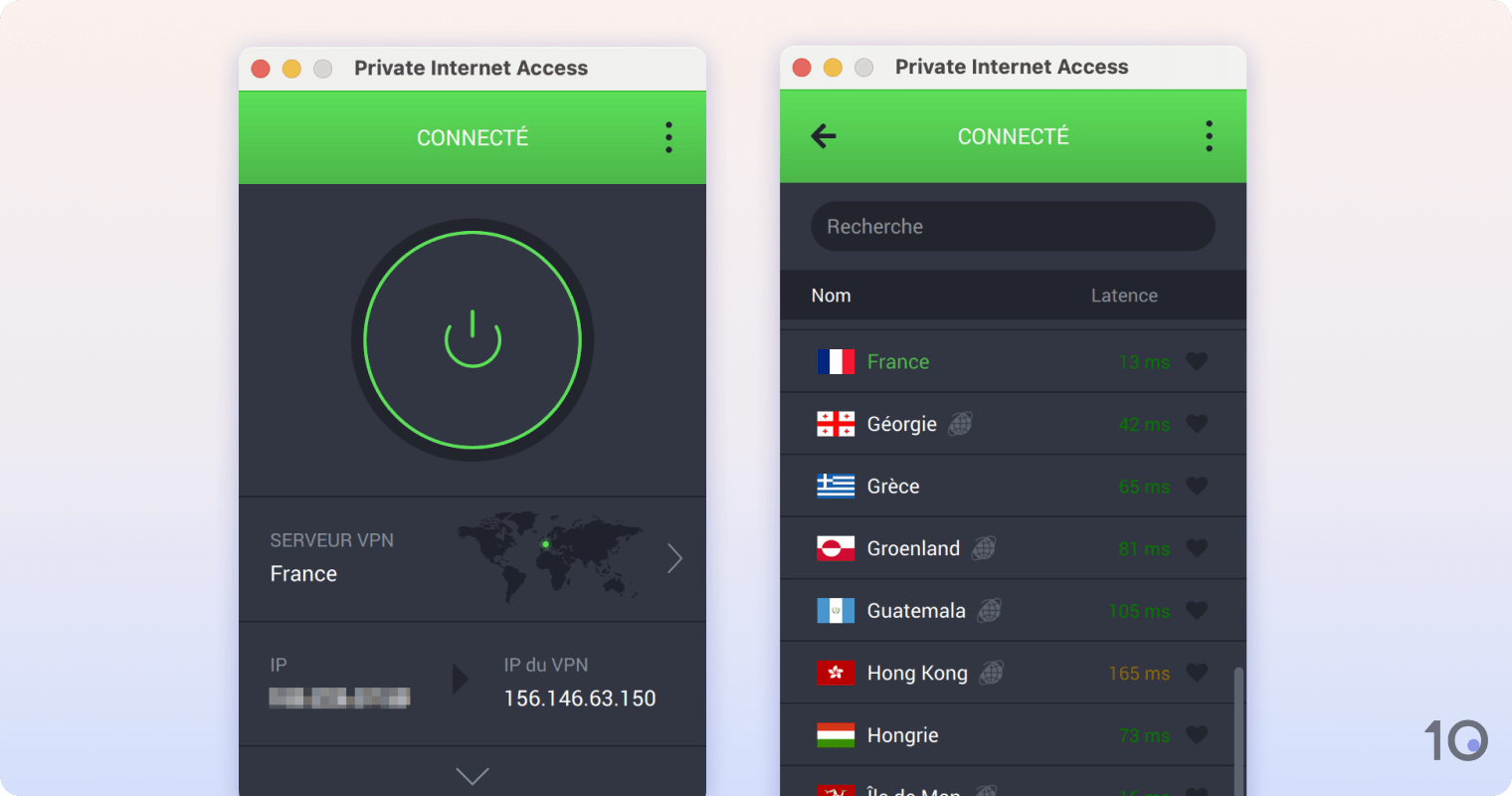
Task: Click the triangle between IP and IP du VPN
Action: (x=460, y=680)
